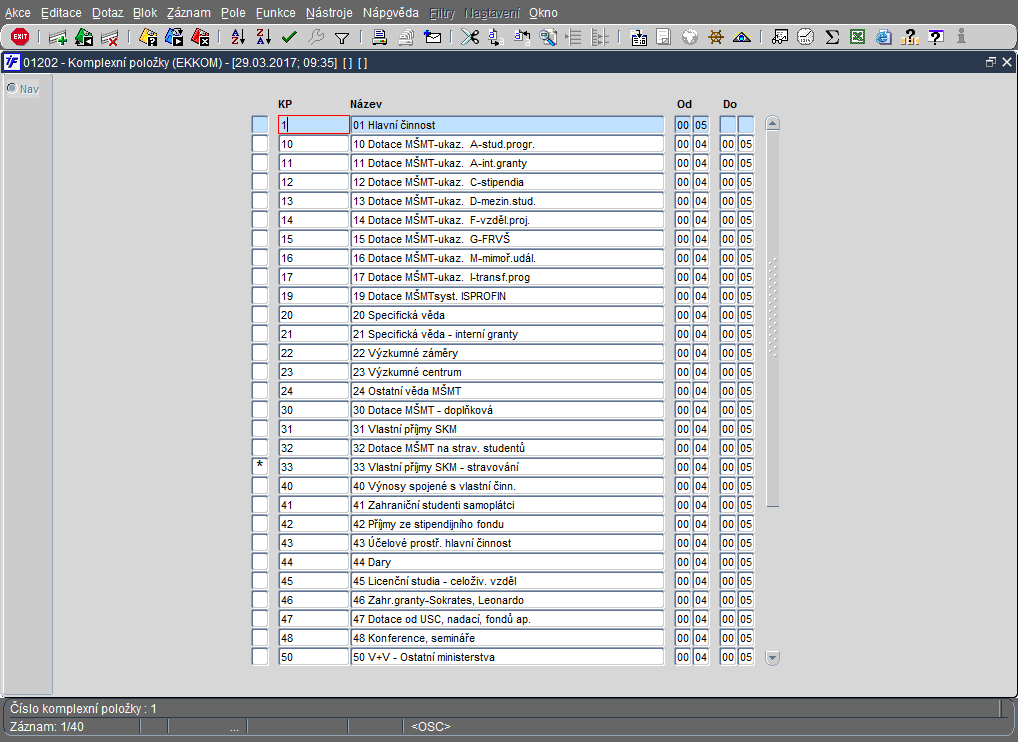Click the field '50 V+V - Ostatní ministerstva'
This screenshot has width=1018, height=742.
point(507,657)
